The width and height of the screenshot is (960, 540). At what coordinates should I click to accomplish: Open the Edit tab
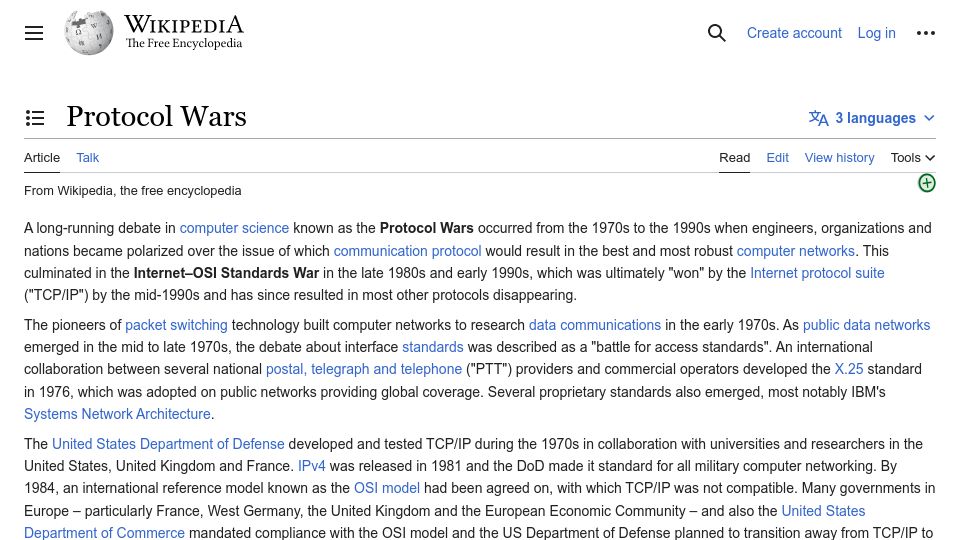(x=778, y=157)
